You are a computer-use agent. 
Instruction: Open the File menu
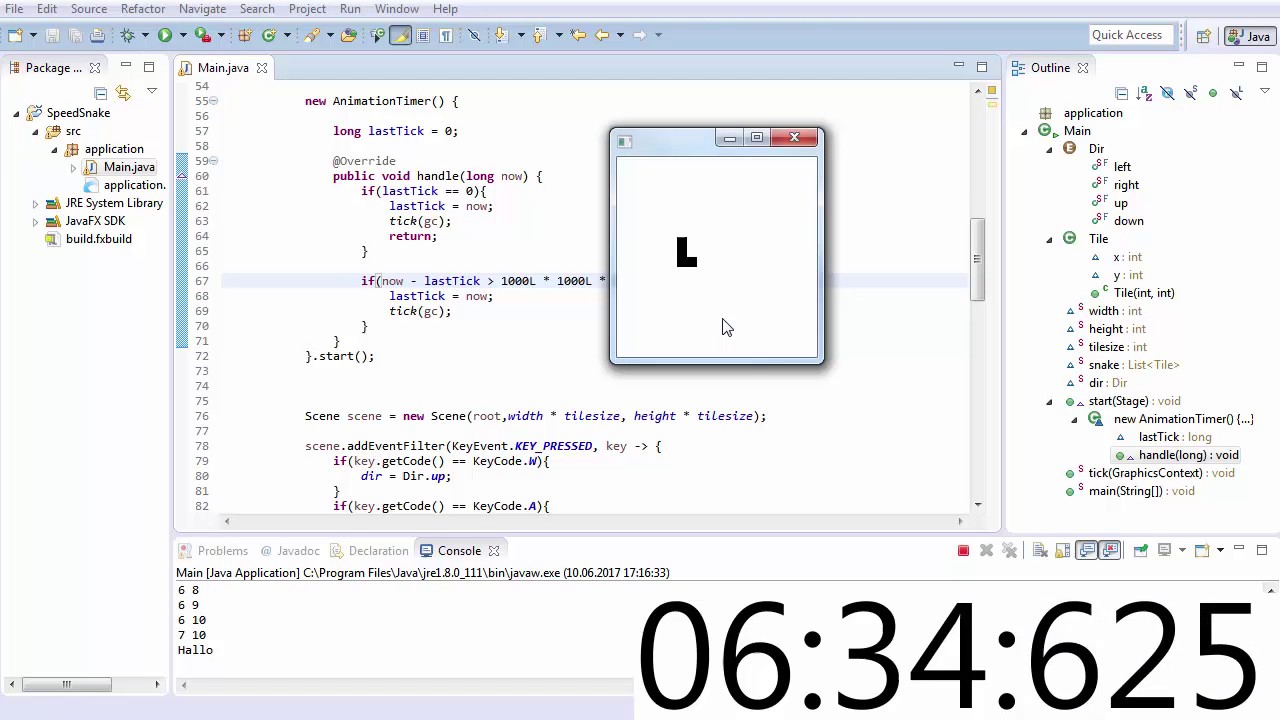14,9
